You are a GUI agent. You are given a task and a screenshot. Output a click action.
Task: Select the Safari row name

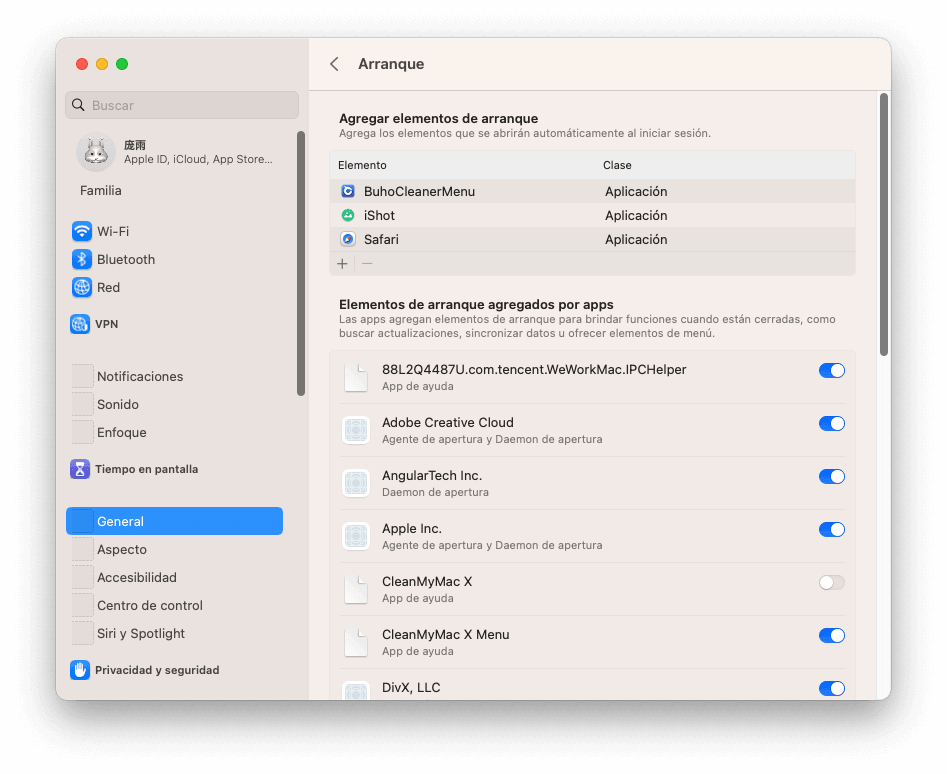click(x=381, y=240)
